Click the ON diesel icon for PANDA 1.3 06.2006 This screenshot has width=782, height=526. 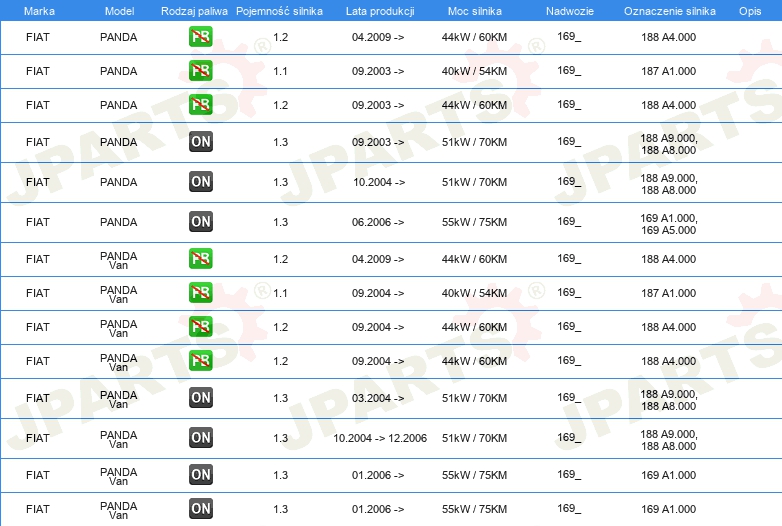[200, 221]
